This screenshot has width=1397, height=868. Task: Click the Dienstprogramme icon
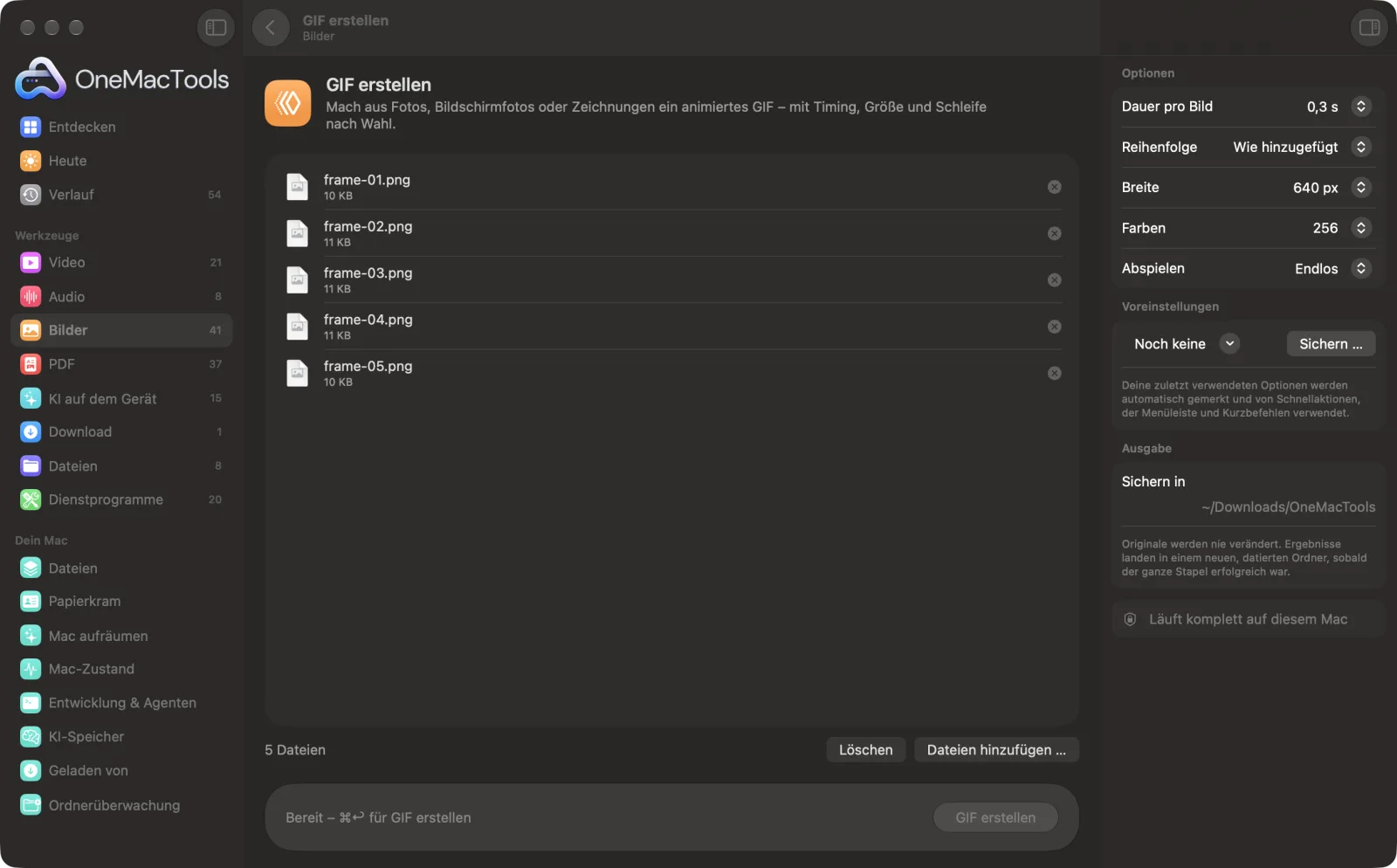tap(31, 499)
